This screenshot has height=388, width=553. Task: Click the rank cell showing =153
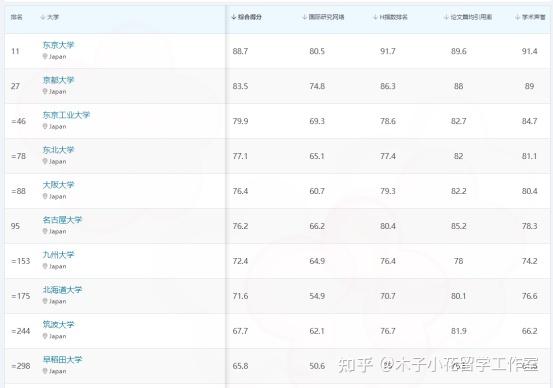[21, 261]
